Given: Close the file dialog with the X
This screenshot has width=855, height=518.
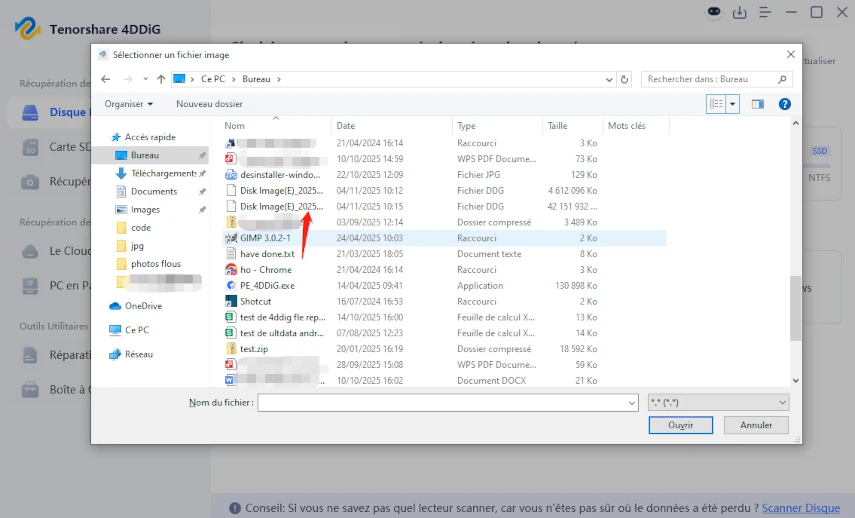Looking at the screenshot, I should [791, 55].
